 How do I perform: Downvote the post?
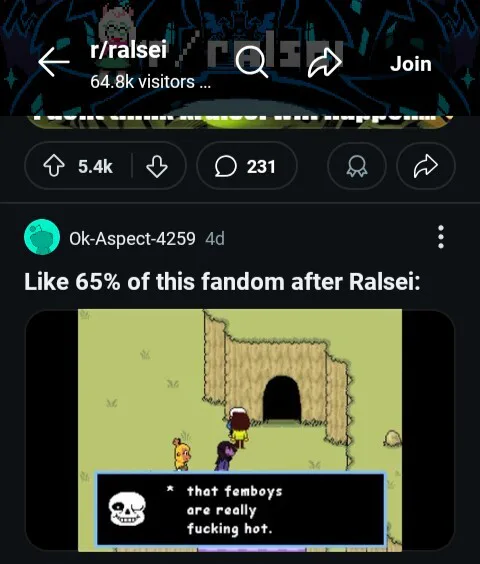(157, 166)
